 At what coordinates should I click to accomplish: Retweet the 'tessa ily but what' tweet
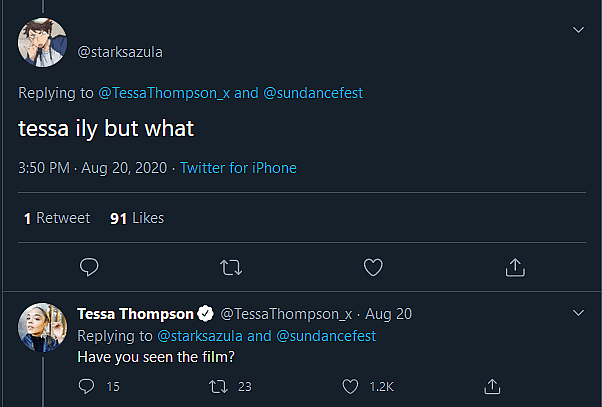coord(230,267)
